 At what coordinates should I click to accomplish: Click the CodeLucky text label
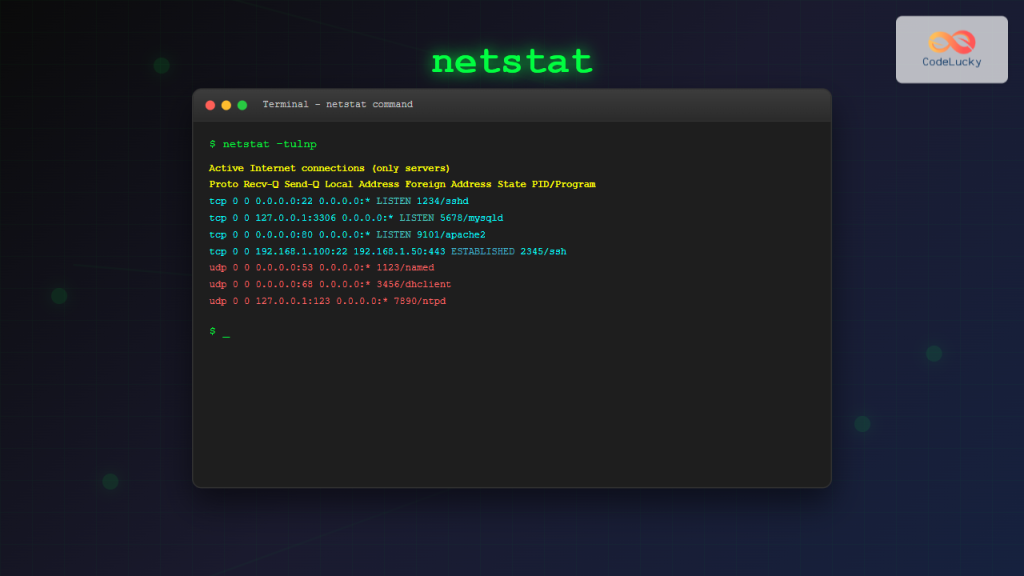click(x=951, y=61)
